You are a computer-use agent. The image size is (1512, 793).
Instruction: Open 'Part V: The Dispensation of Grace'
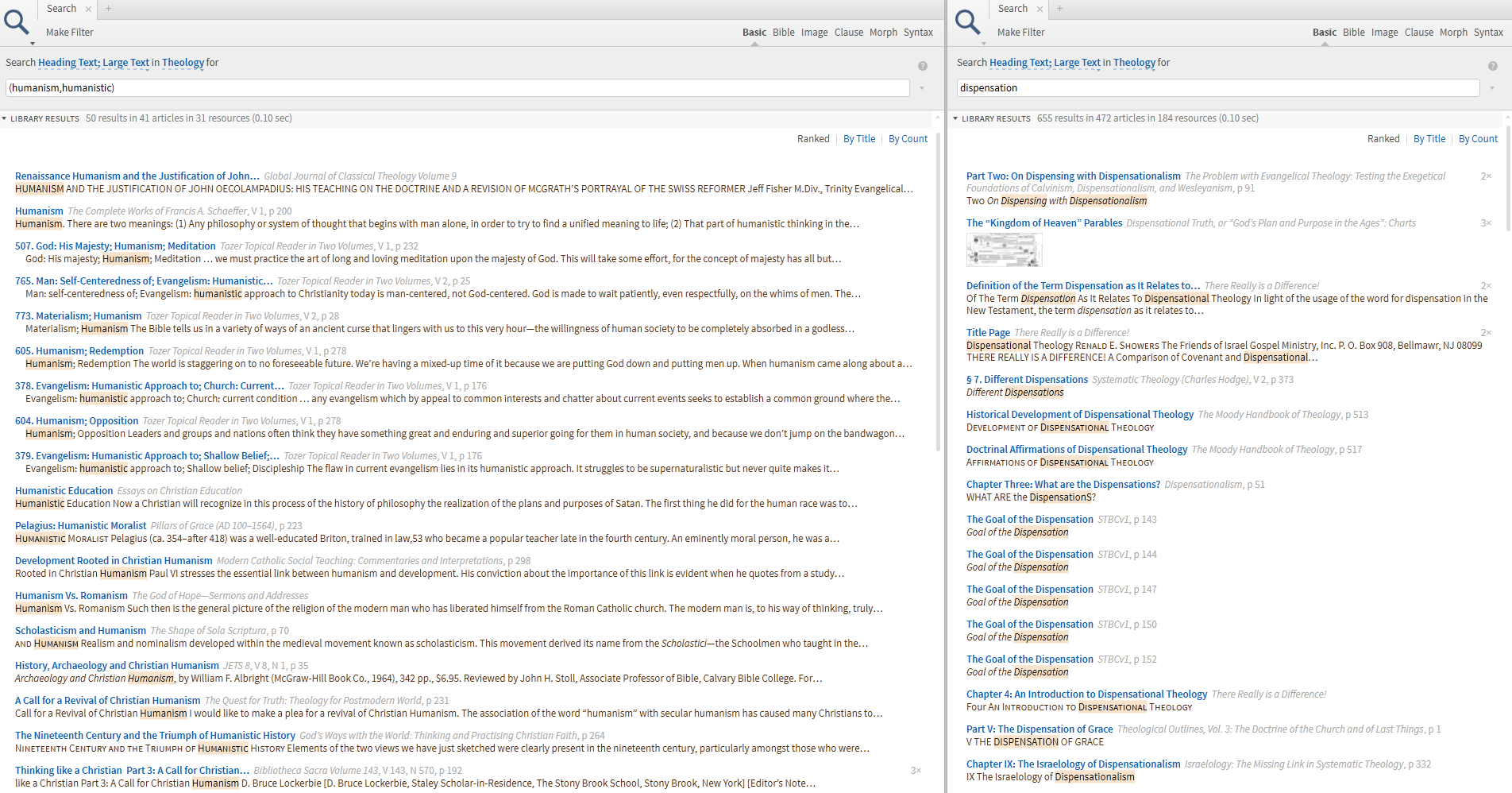pyautogui.click(x=1039, y=729)
